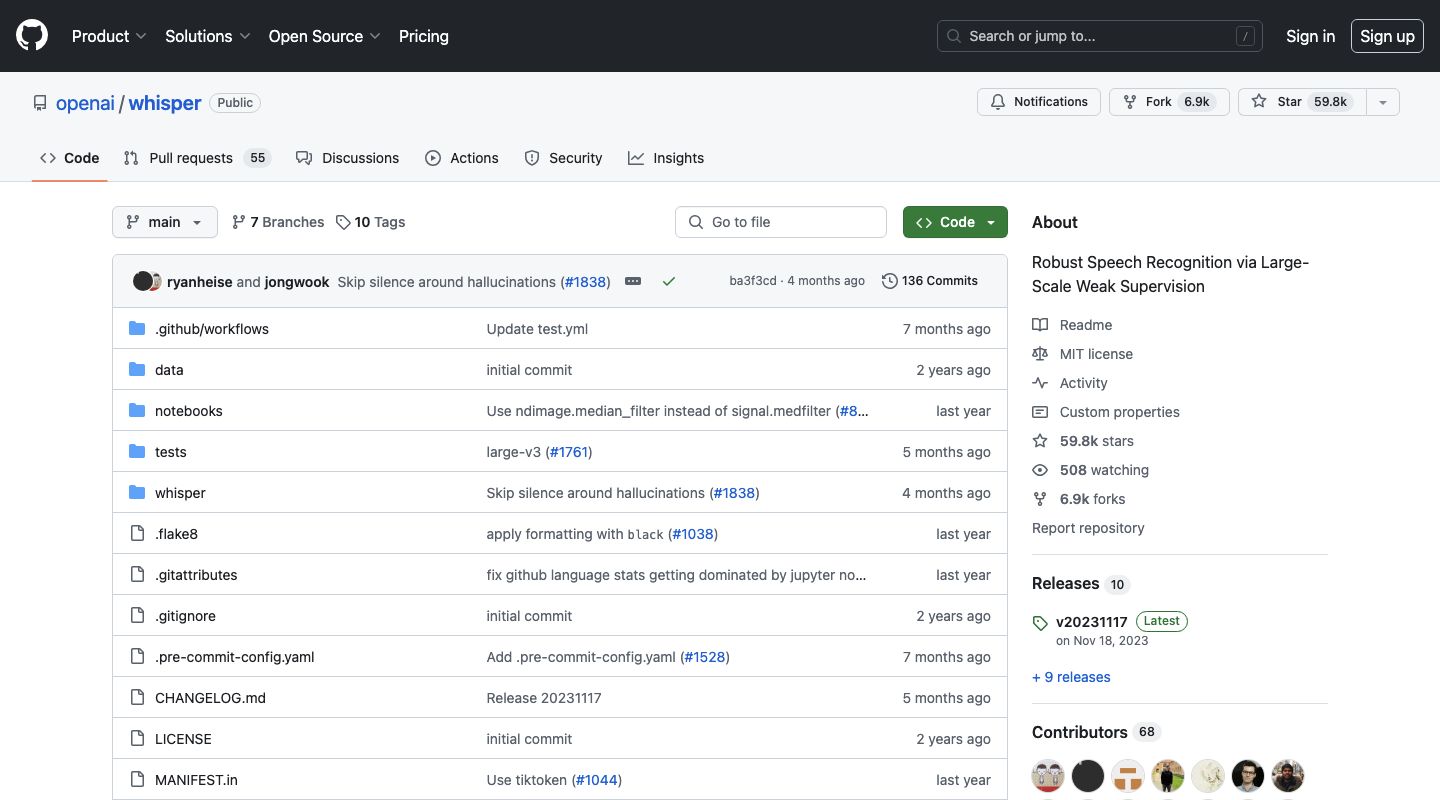This screenshot has width=1440, height=800.
Task: Click the Report repository link
Action: (x=1088, y=528)
